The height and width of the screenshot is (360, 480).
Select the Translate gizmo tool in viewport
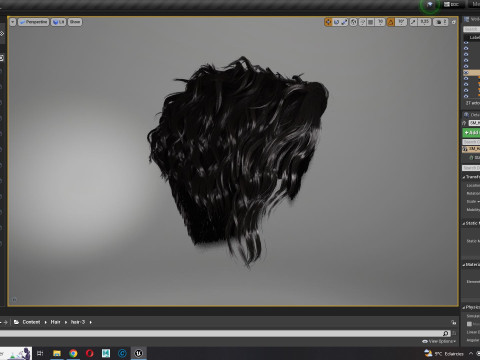328,22
